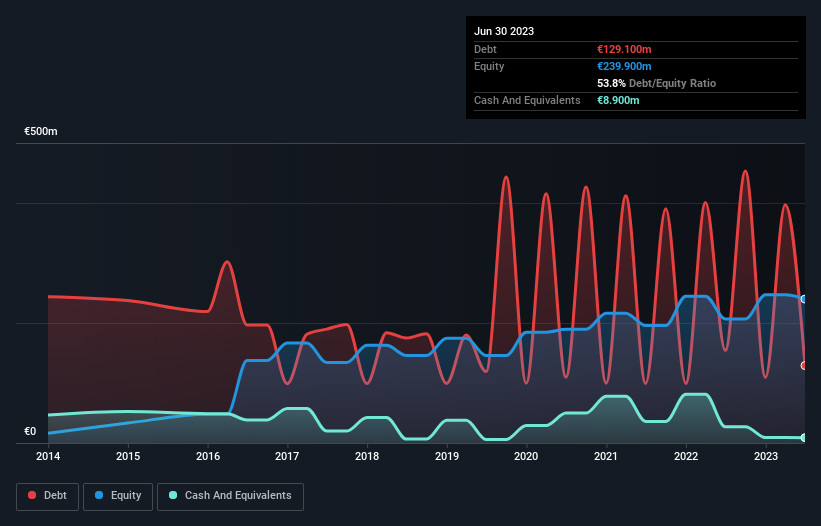Click the blue Equity legend dot
The image size is (821, 526).
pyautogui.click(x=99, y=495)
